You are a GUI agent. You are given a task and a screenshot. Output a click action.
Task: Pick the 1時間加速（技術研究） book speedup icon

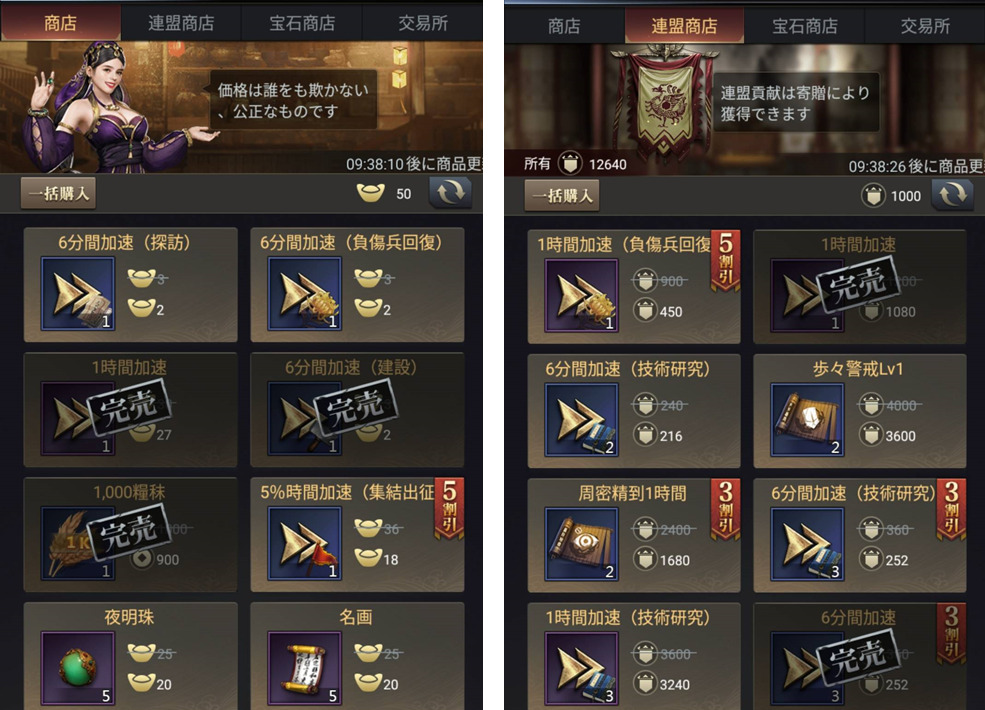pos(582,669)
